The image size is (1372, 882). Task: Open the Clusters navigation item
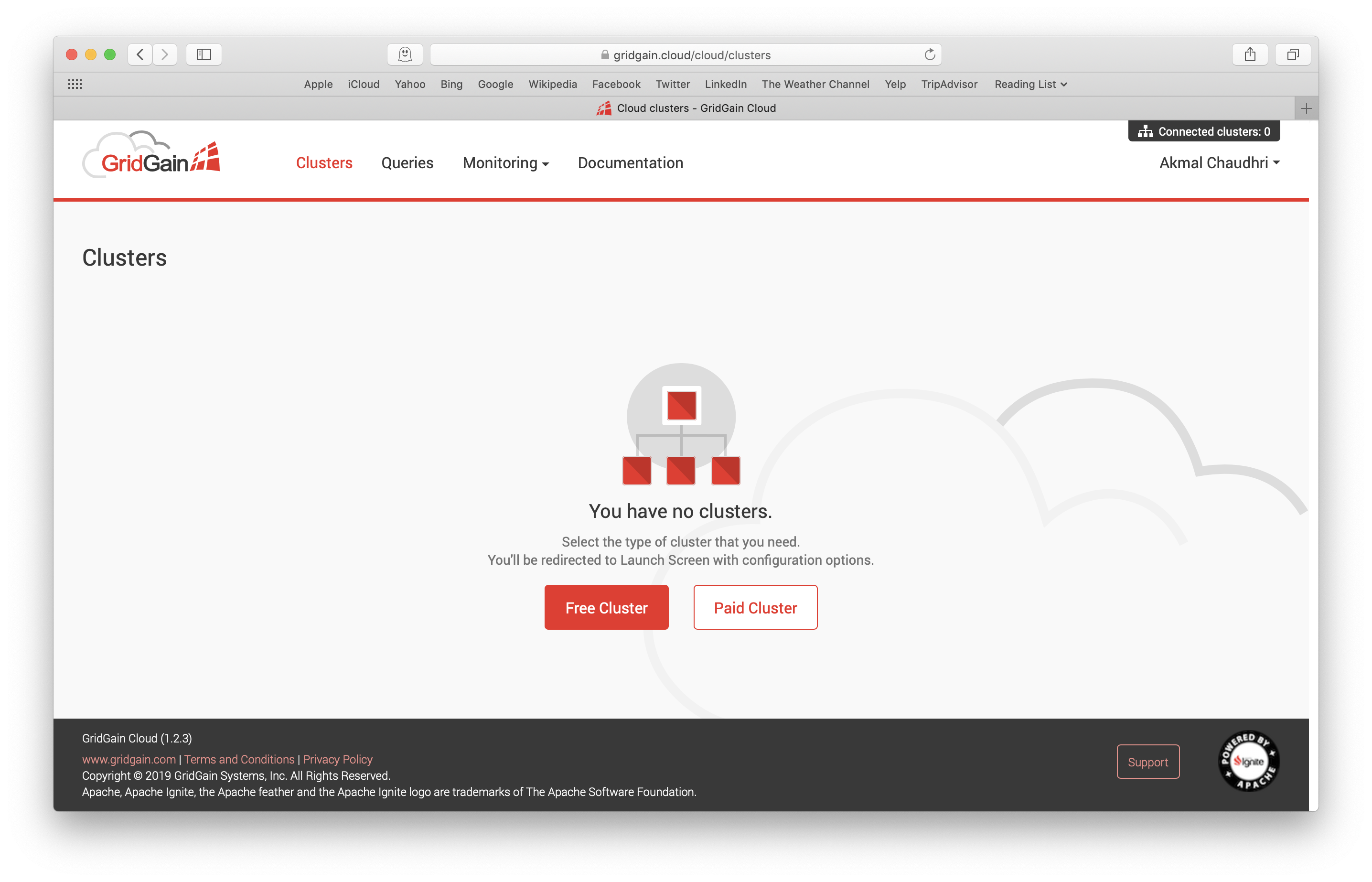324,162
